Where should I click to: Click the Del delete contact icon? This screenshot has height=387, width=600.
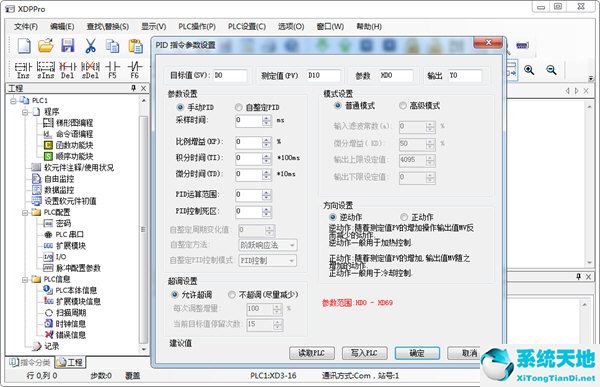pyautogui.click(x=68, y=70)
